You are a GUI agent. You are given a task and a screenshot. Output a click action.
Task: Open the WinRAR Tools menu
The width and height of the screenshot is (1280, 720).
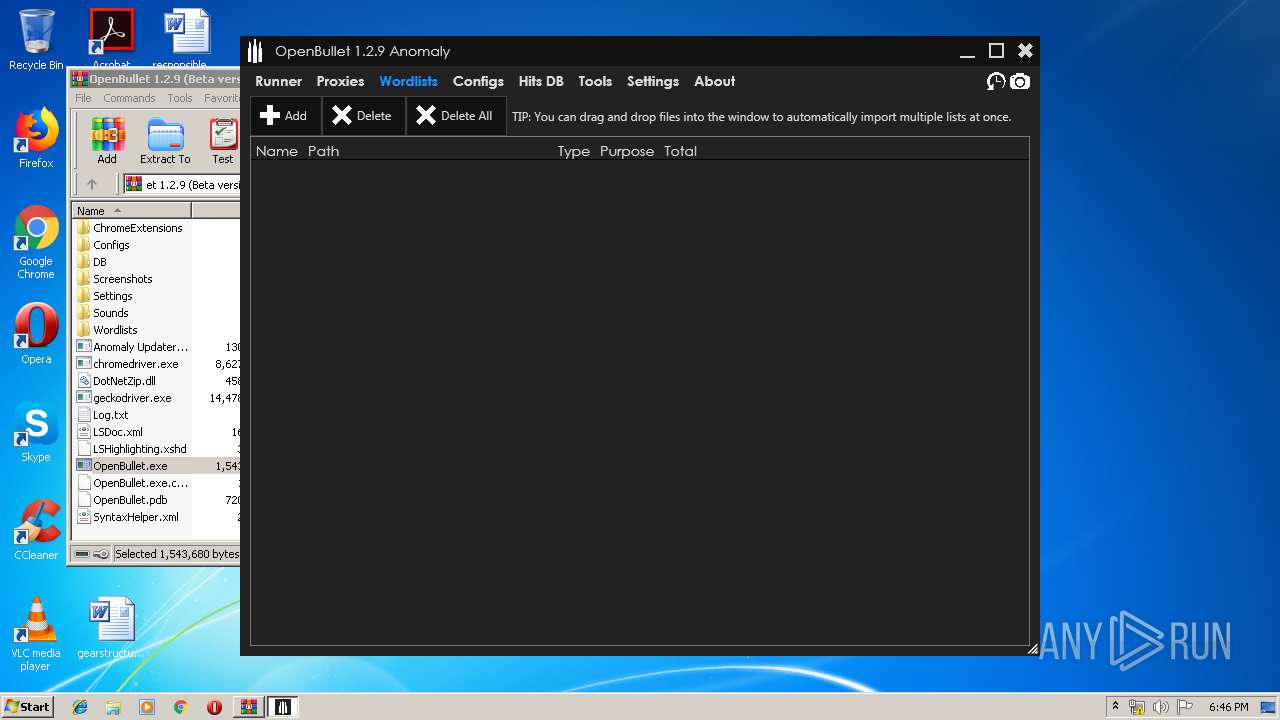180,98
